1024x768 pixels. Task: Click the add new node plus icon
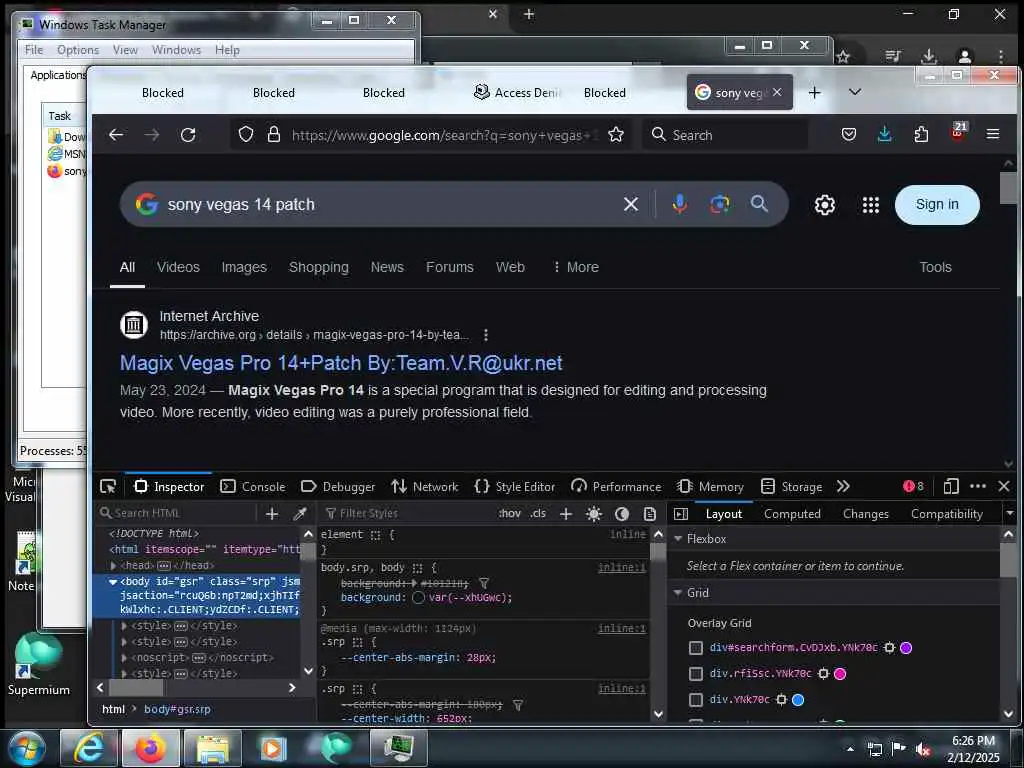pyautogui.click(x=272, y=514)
